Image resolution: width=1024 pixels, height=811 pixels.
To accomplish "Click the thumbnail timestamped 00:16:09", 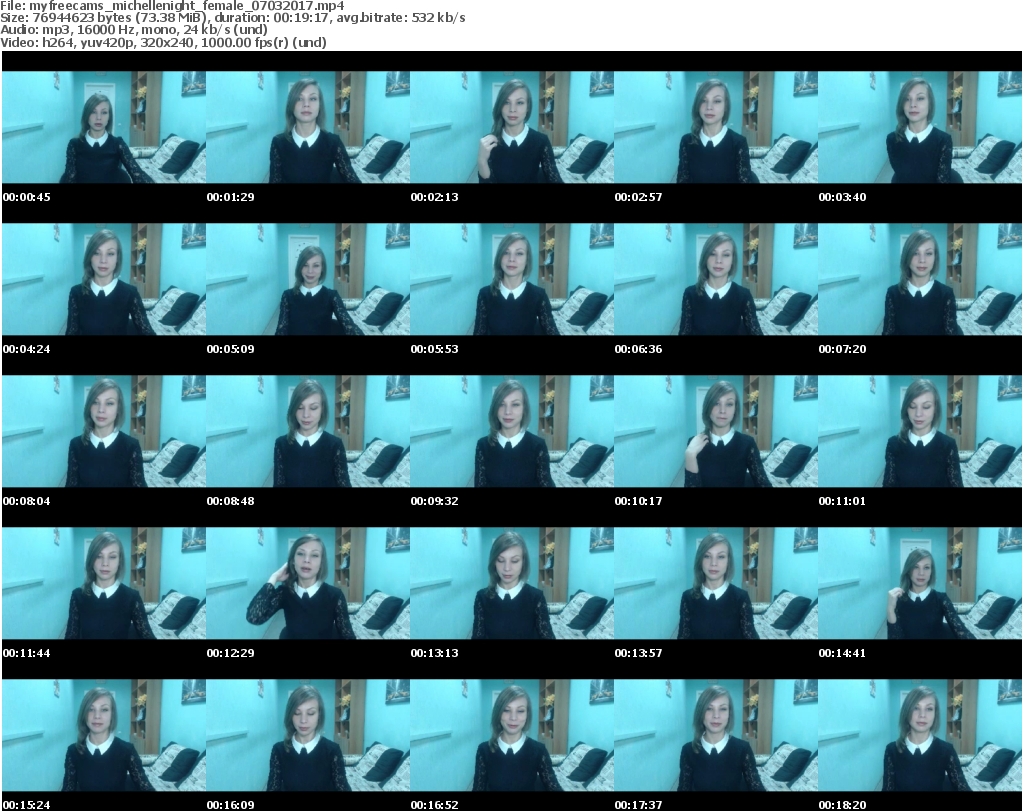I will (308, 735).
